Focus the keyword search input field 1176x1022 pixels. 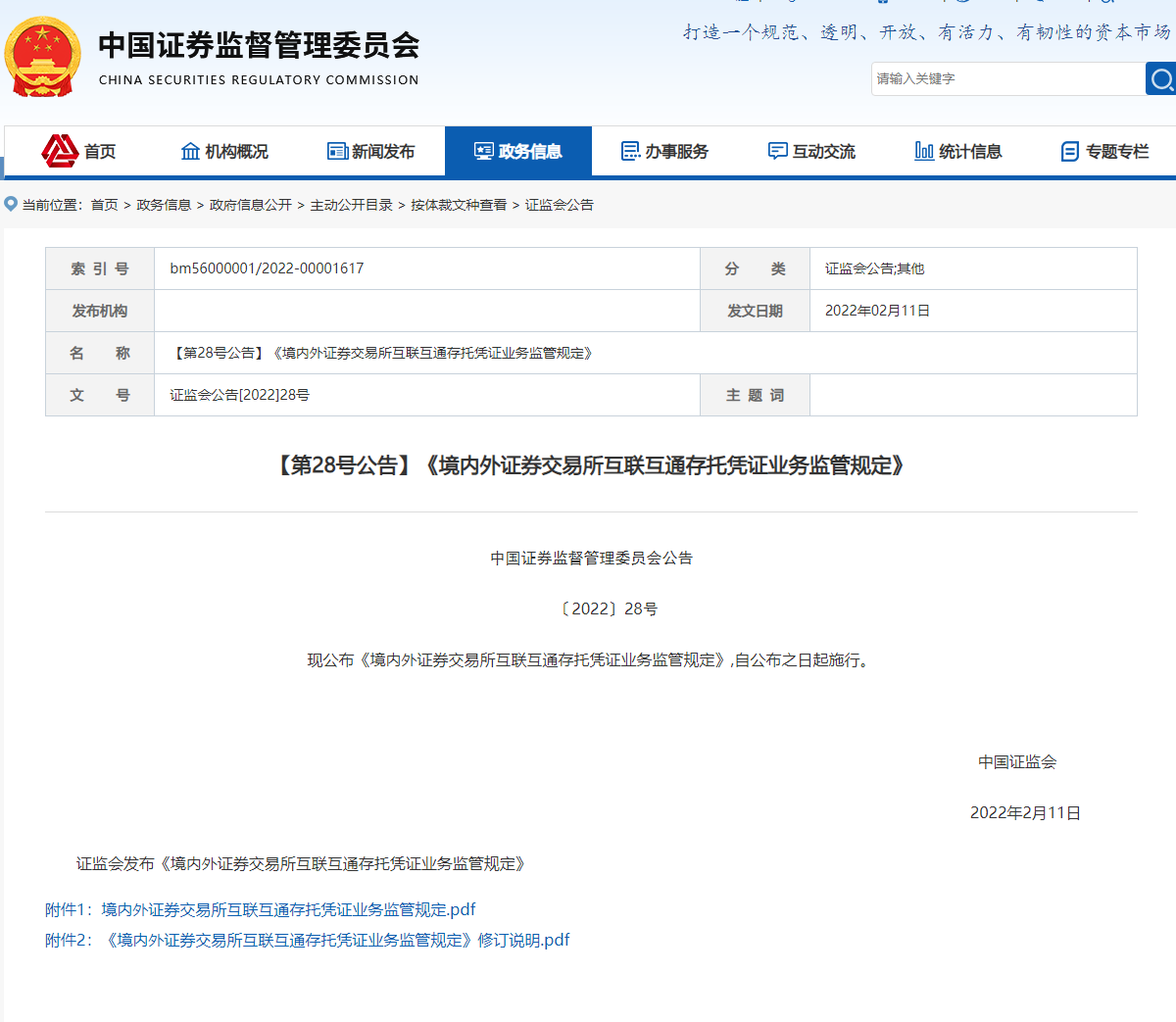point(1007,79)
